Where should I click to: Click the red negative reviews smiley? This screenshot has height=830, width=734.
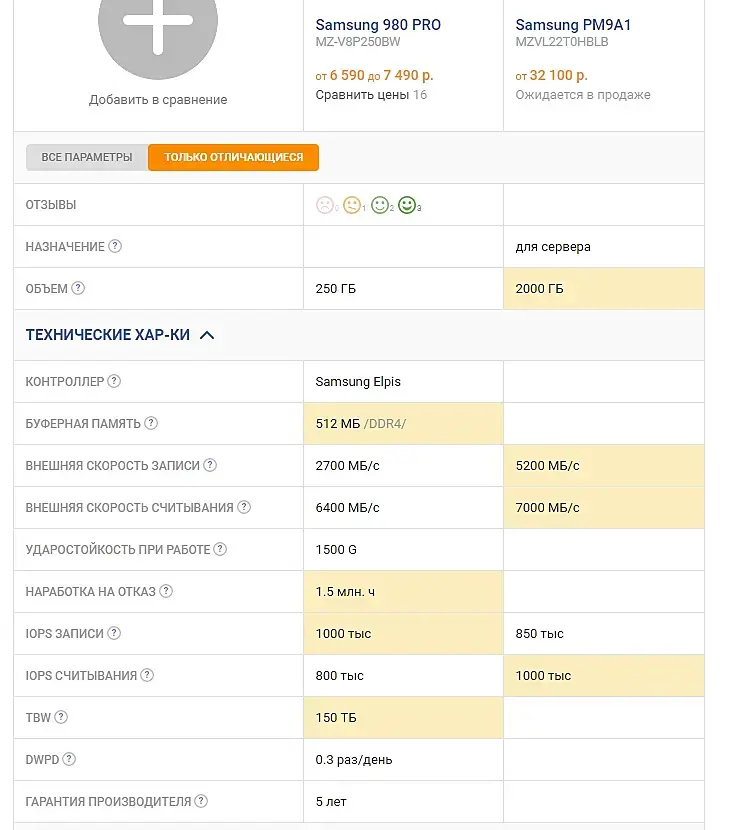pyautogui.click(x=324, y=205)
